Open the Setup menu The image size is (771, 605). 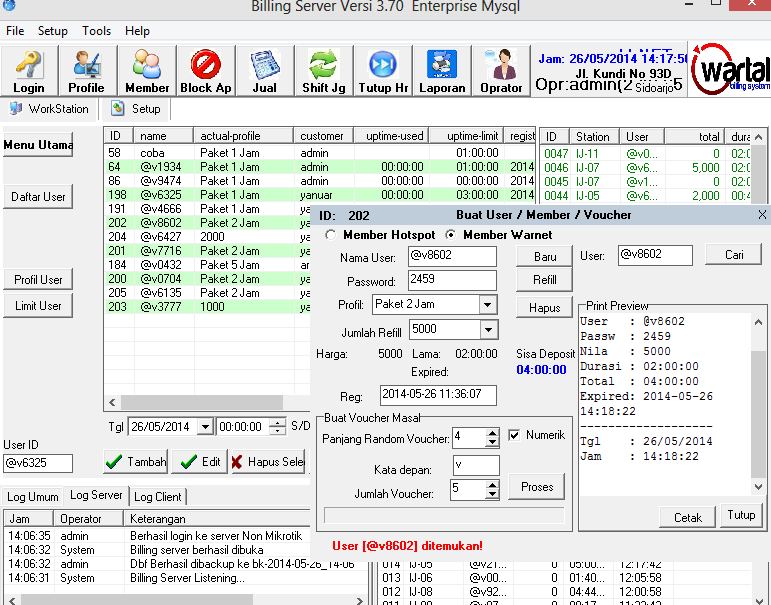pos(53,31)
